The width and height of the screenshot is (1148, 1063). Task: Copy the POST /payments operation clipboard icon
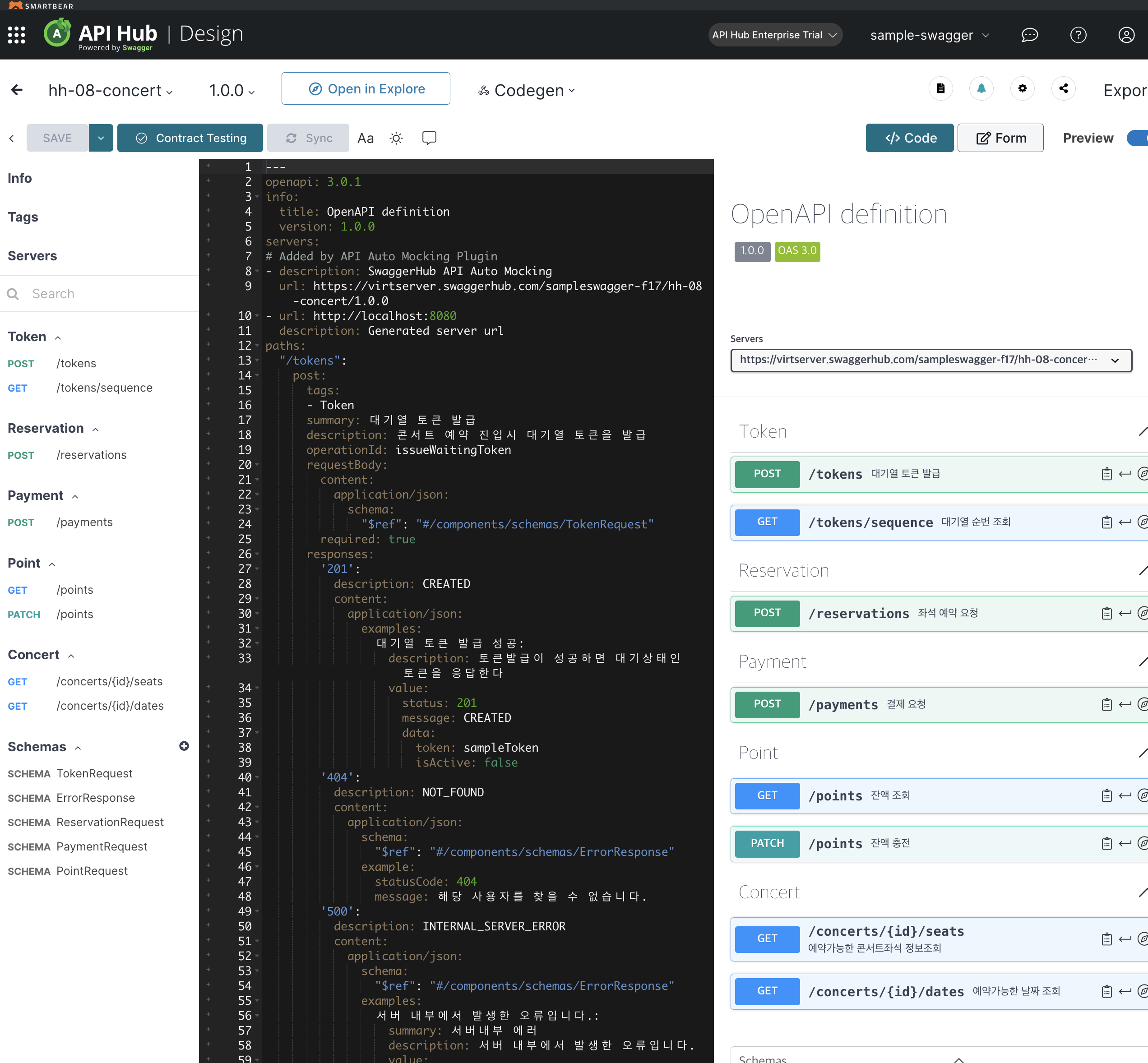(1106, 704)
